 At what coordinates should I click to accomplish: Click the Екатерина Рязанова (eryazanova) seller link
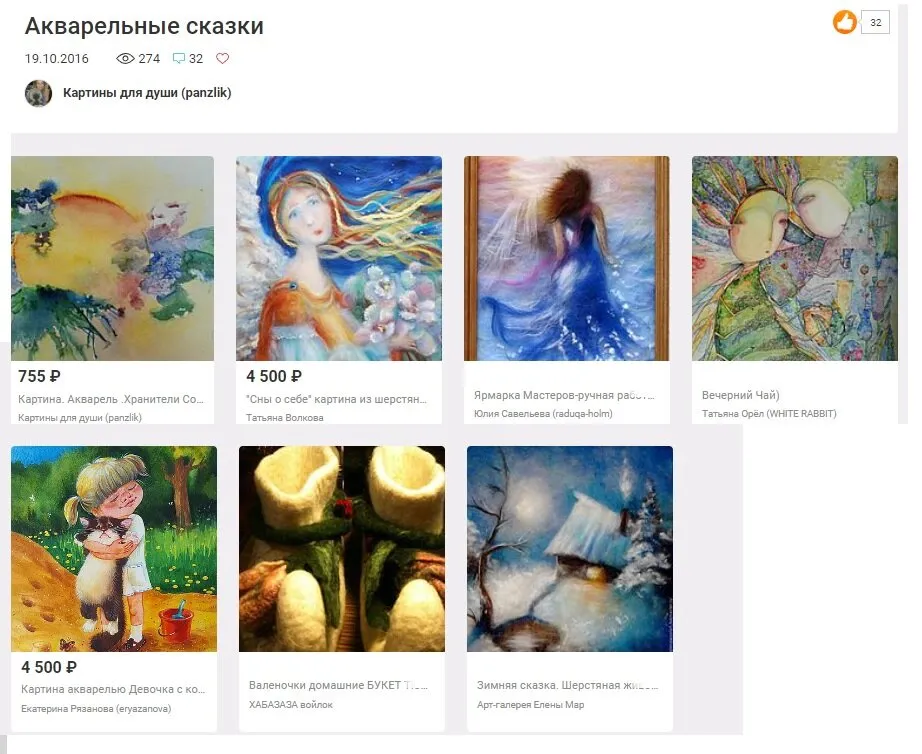[x=96, y=709]
